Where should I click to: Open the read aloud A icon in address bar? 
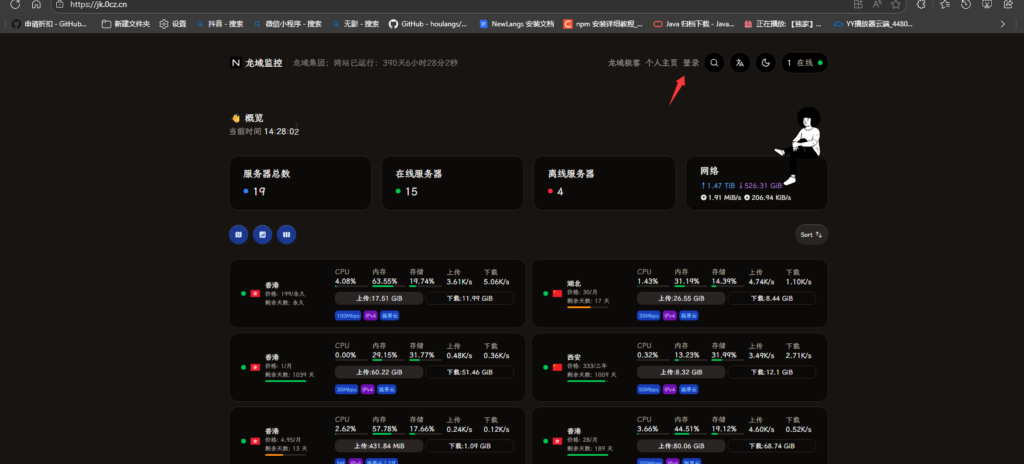click(x=876, y=4)
